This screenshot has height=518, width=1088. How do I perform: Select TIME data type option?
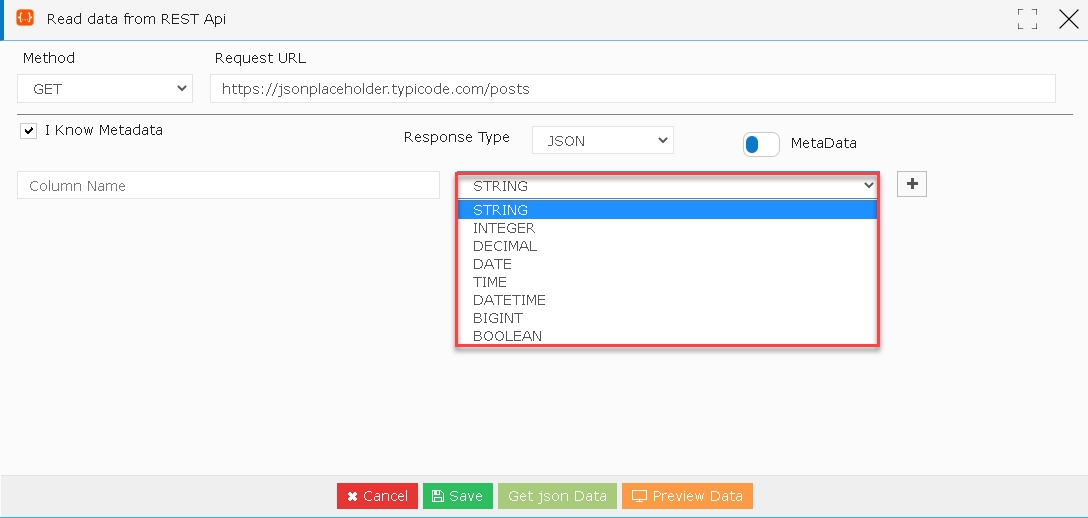[x=668, y=282]
